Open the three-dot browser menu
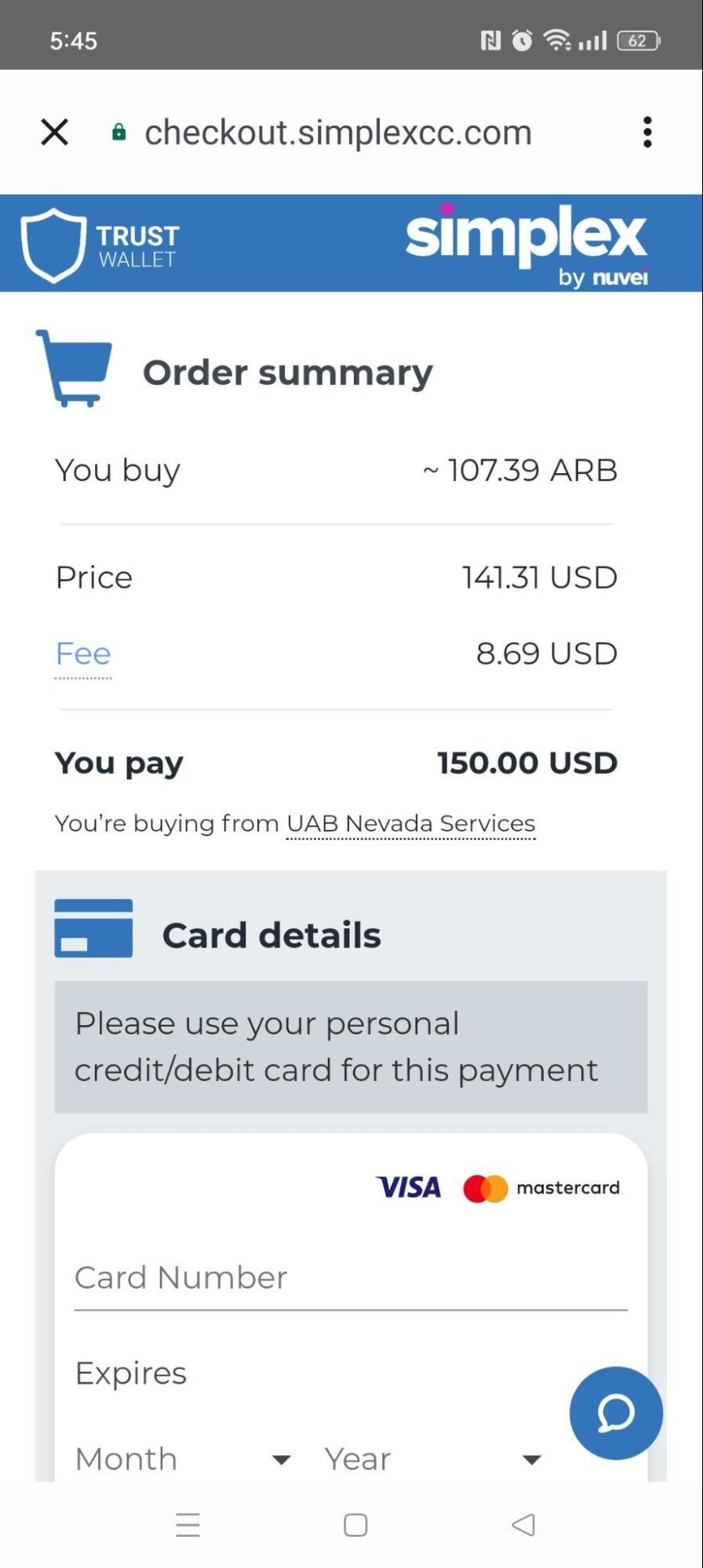This screenshot has width=703, height=1568. pos(647,133)
